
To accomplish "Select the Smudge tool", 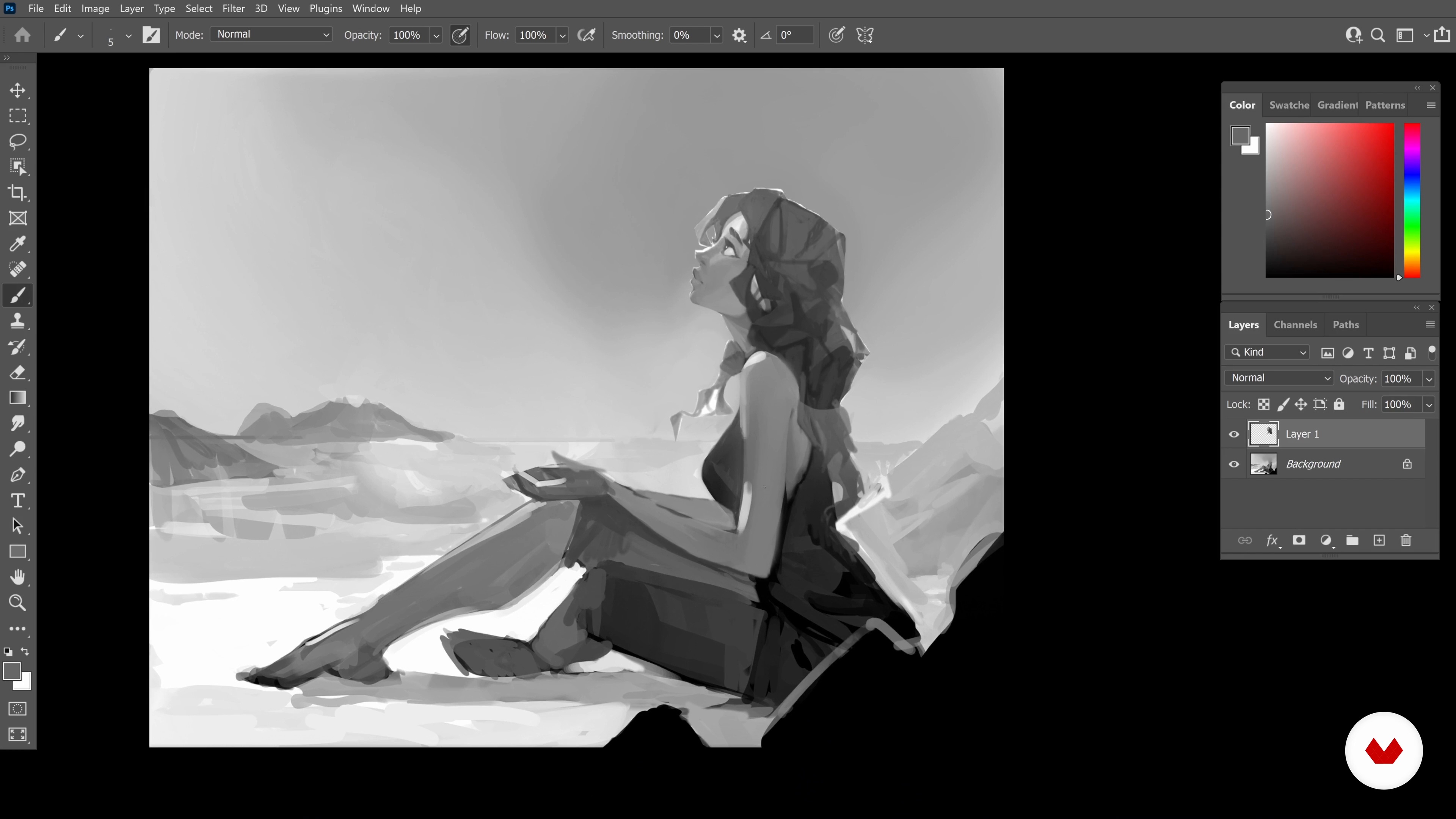I will click(x=17, y=424).
